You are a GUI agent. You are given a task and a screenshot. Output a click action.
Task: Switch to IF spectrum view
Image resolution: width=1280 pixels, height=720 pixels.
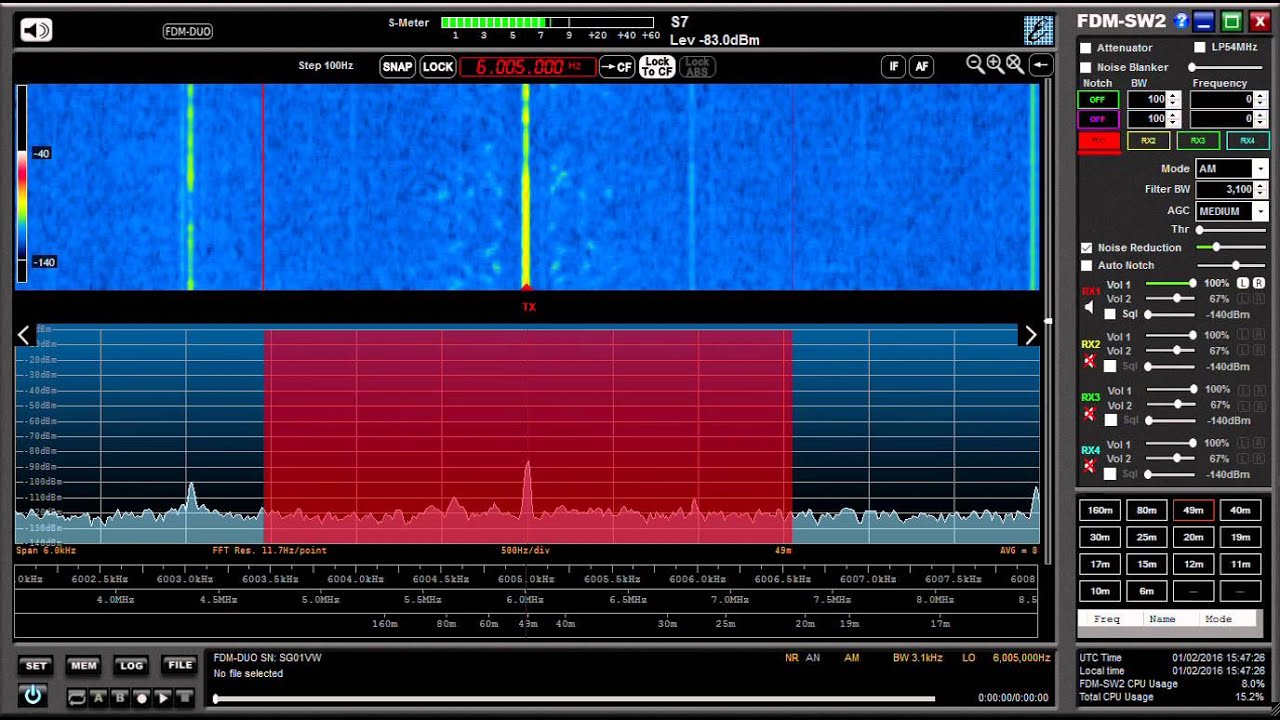(894, 67)
